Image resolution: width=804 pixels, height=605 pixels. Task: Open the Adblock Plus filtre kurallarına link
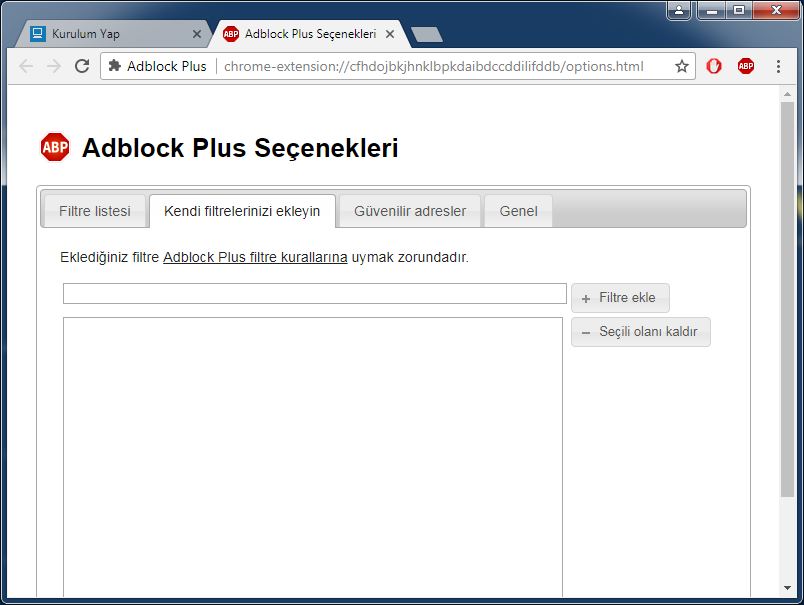[x=255, y=257]
